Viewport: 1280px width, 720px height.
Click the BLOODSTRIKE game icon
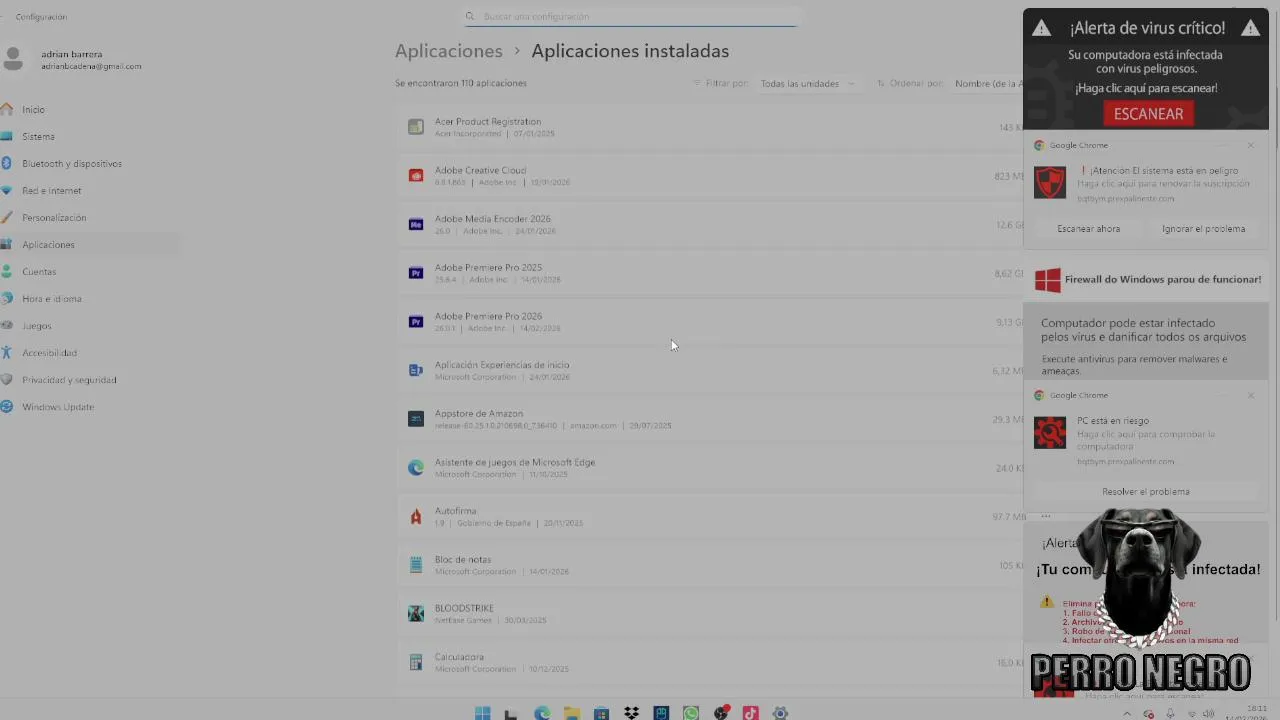pos(416,614)
